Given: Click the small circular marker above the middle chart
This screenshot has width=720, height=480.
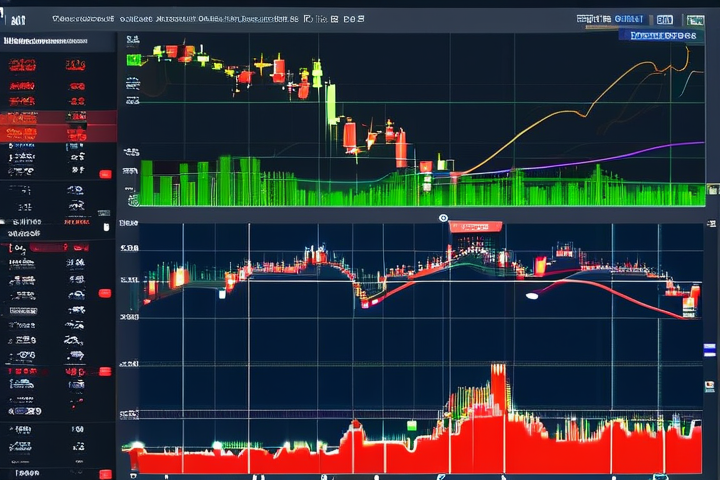Looking at the screenshot, I should pyautogui.click(x=442, y=217).
